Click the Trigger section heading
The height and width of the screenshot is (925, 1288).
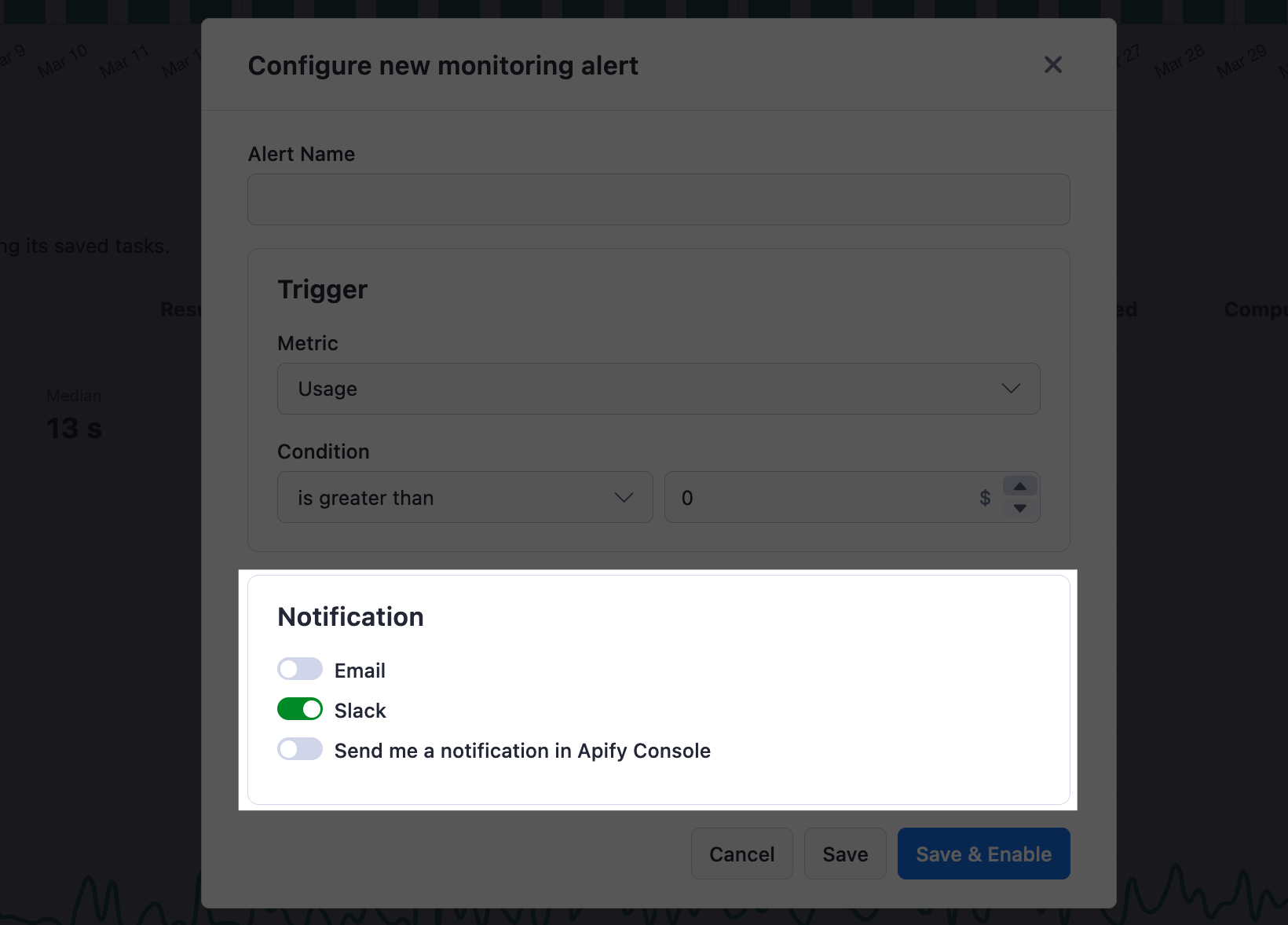[x=322, y=289]
